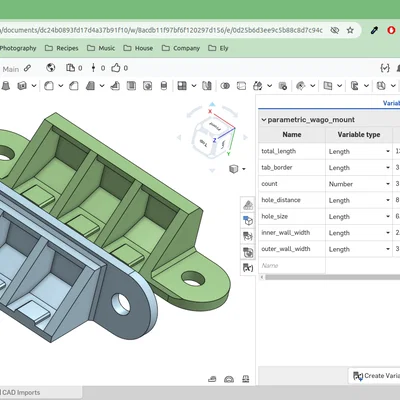Click the Name column header
Viewport: 400px width, 400px height.
point(292,135)
